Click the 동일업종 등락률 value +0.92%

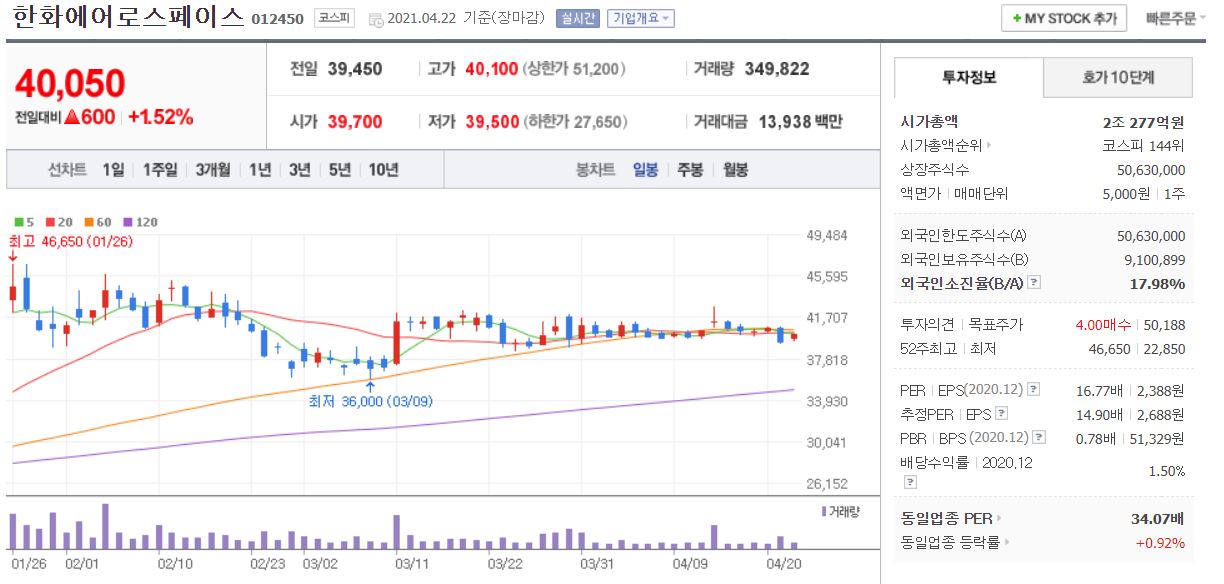pos(1160,543)
